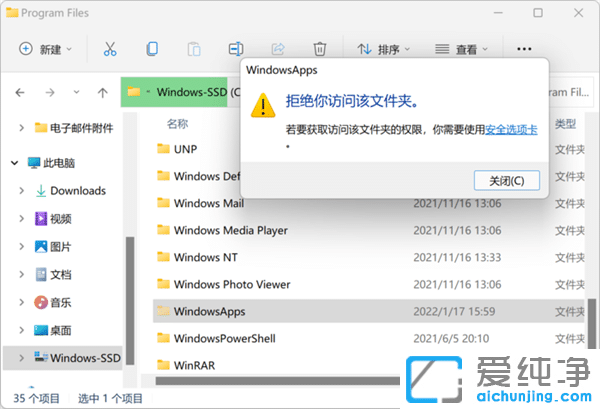The height and width of the screenshot is (409, 600).
Task: Click the 安全选项卡 link in dialog
Action: click(511, 130)
